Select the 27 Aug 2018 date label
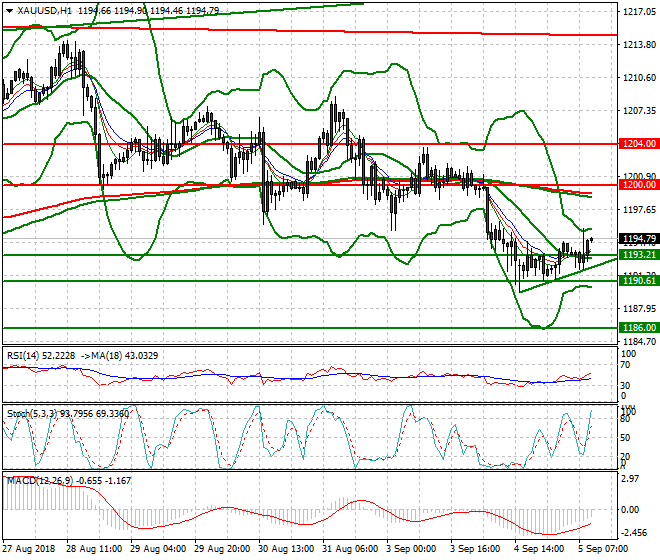This screenshot has width=660, height=560. pos(29,549)
